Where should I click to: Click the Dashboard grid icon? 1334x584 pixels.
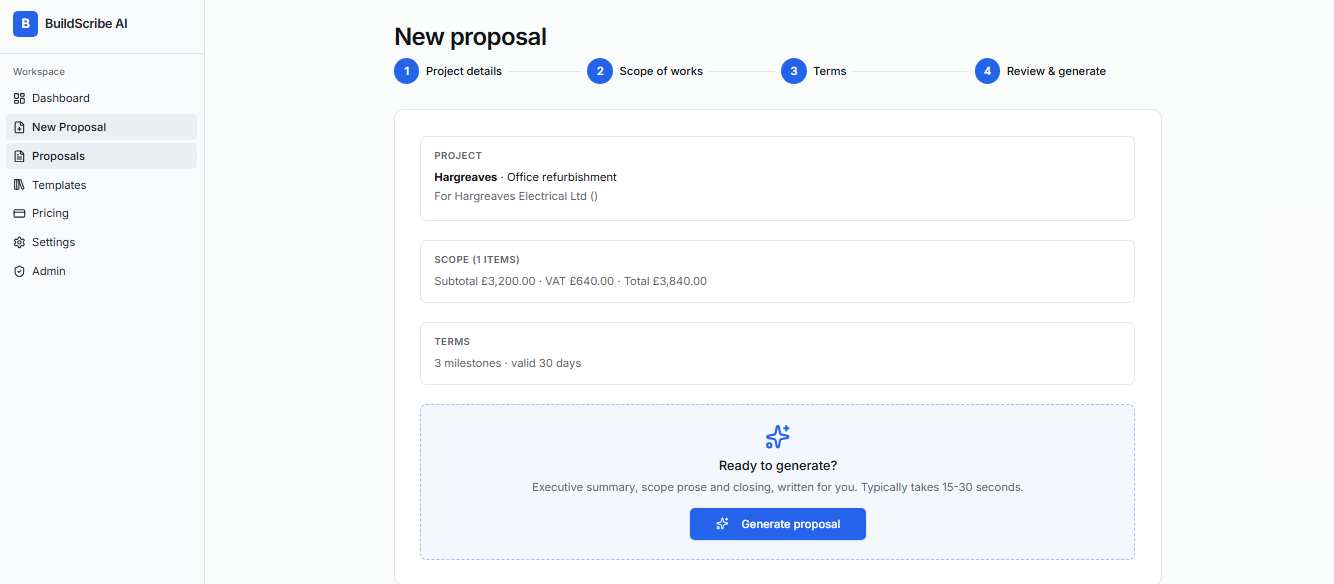point(19,98)
